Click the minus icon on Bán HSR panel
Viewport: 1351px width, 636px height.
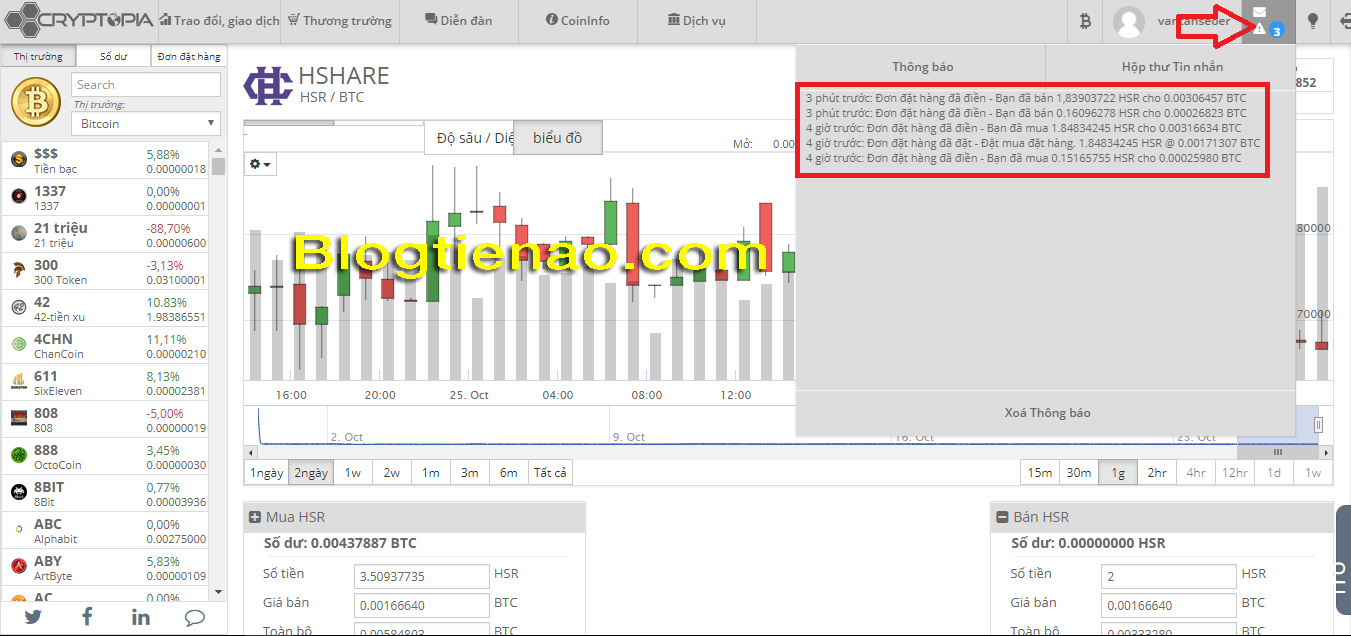(x=1002, y=517)
